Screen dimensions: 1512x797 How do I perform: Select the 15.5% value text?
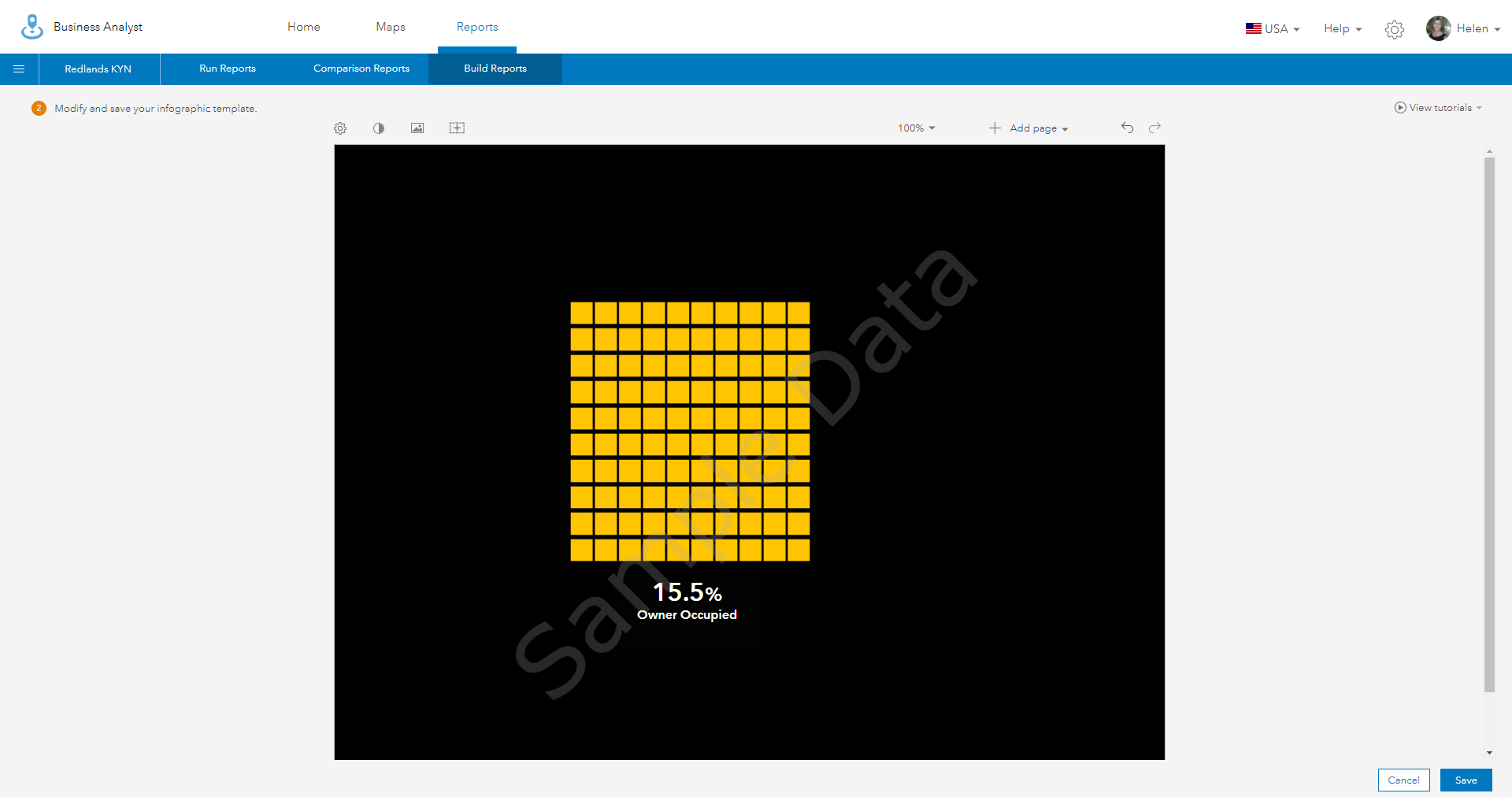coord(687,592)
